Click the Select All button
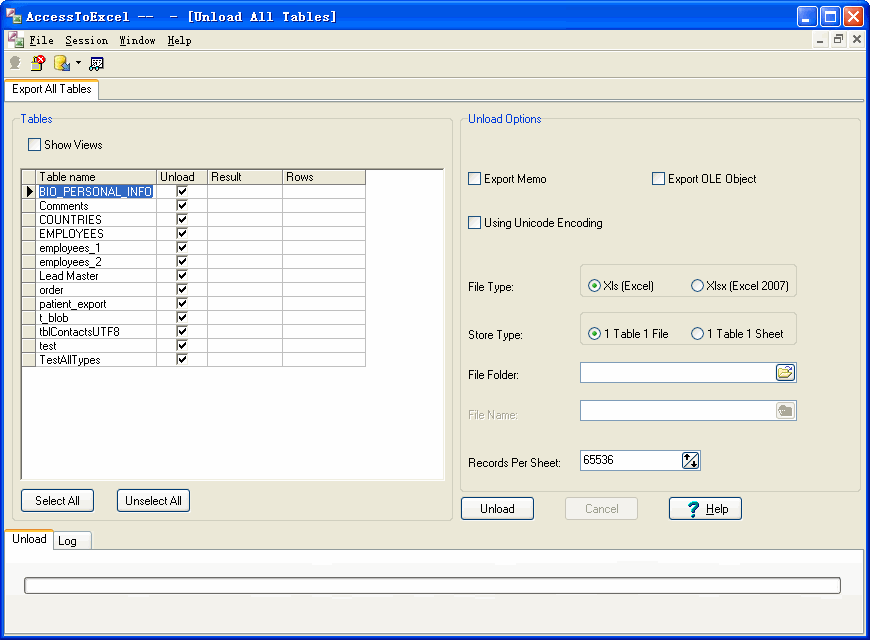Image resolution: width=870 pixels, height=640 pixels. [x=57, y=501]
